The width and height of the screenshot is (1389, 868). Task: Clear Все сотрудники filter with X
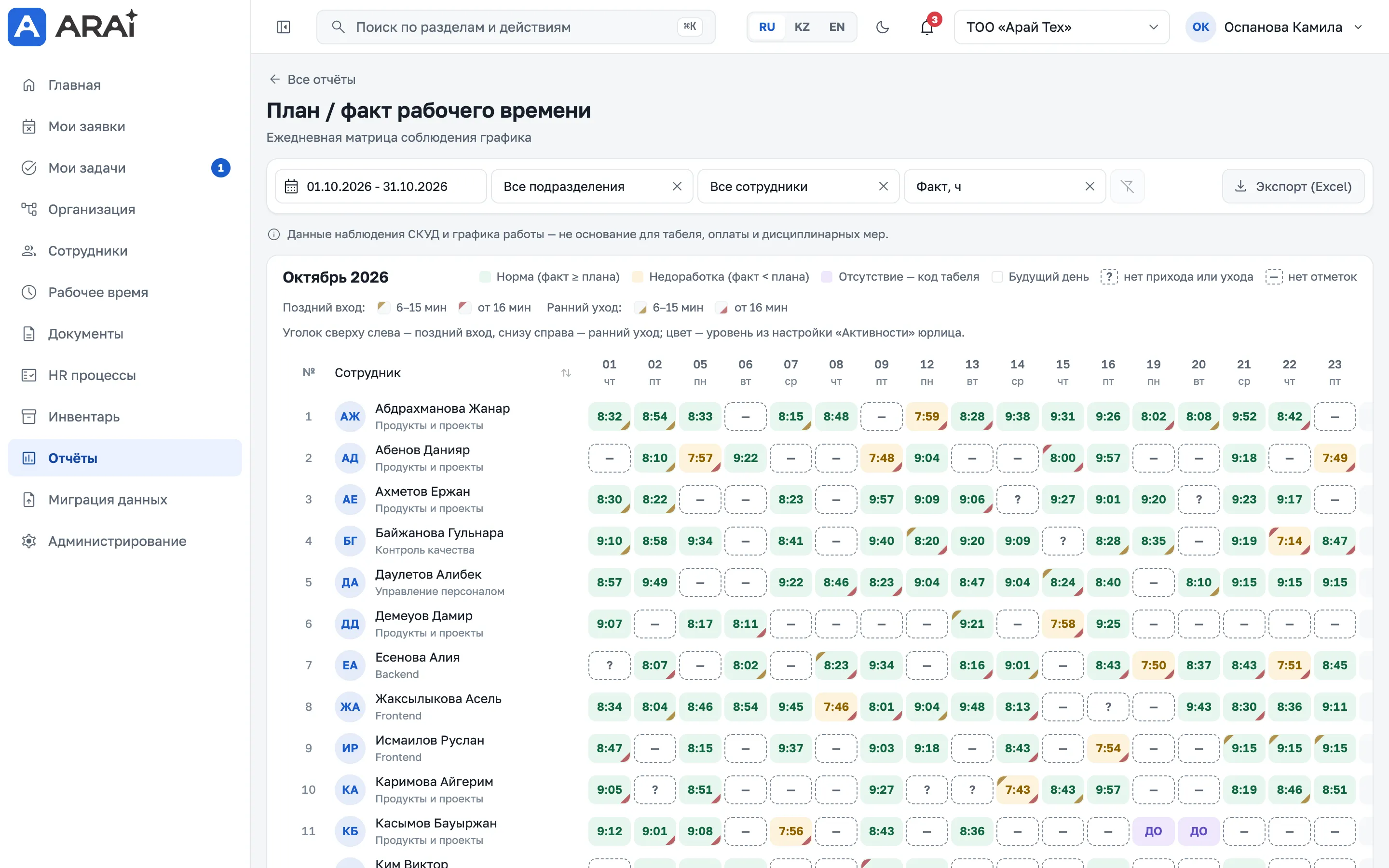(884, 186)
